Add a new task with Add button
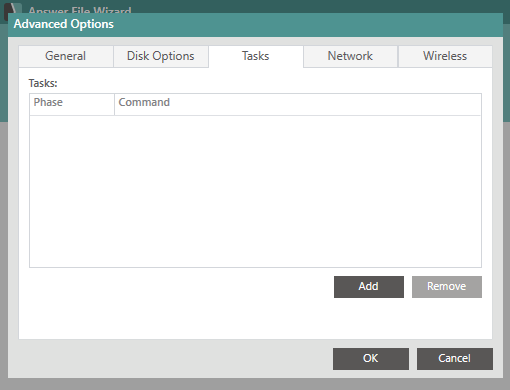The image size is (510, 390). tap(369, 287)
